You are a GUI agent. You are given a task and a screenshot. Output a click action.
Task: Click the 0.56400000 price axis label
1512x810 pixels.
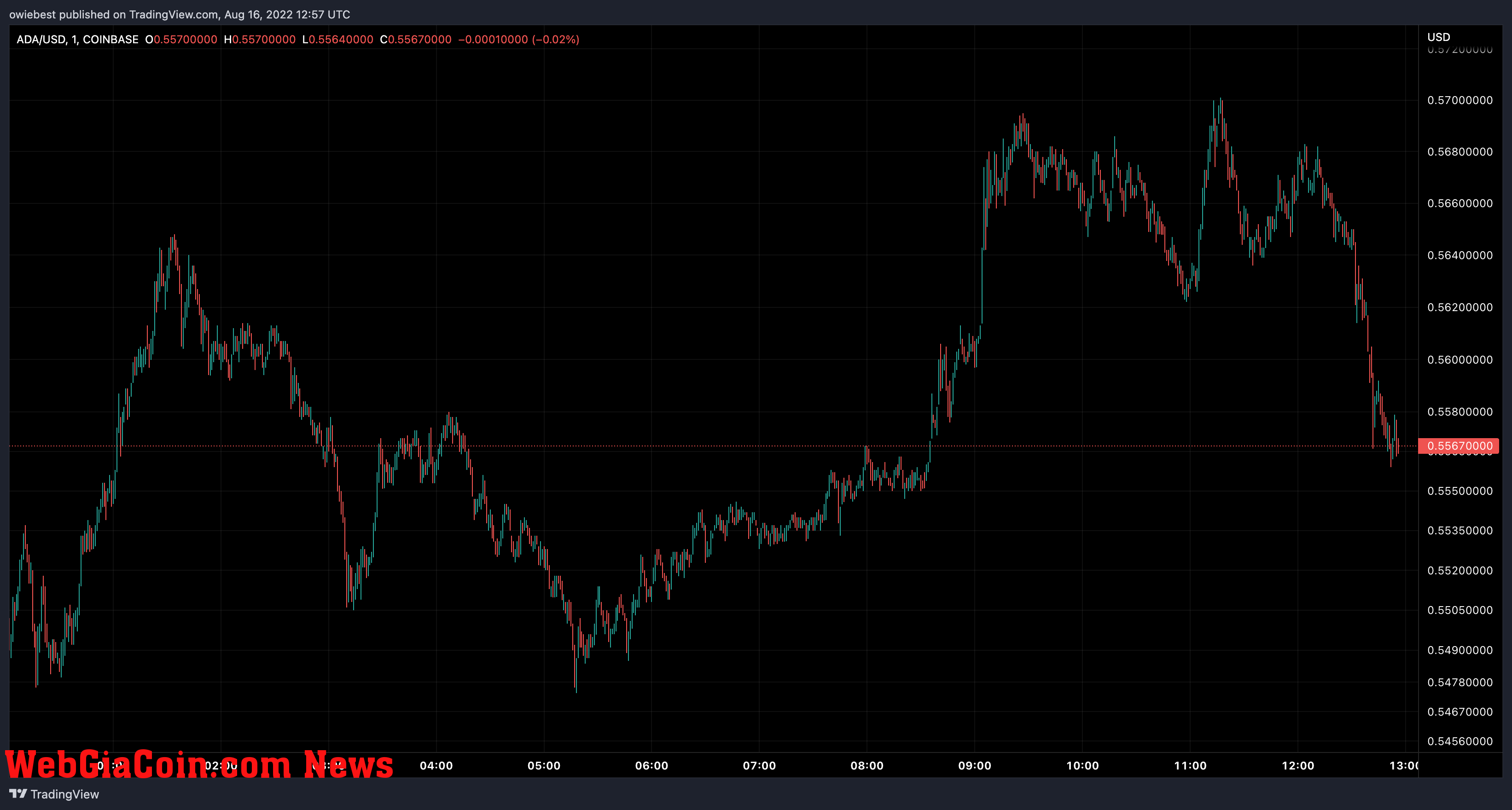point(1460,255)
